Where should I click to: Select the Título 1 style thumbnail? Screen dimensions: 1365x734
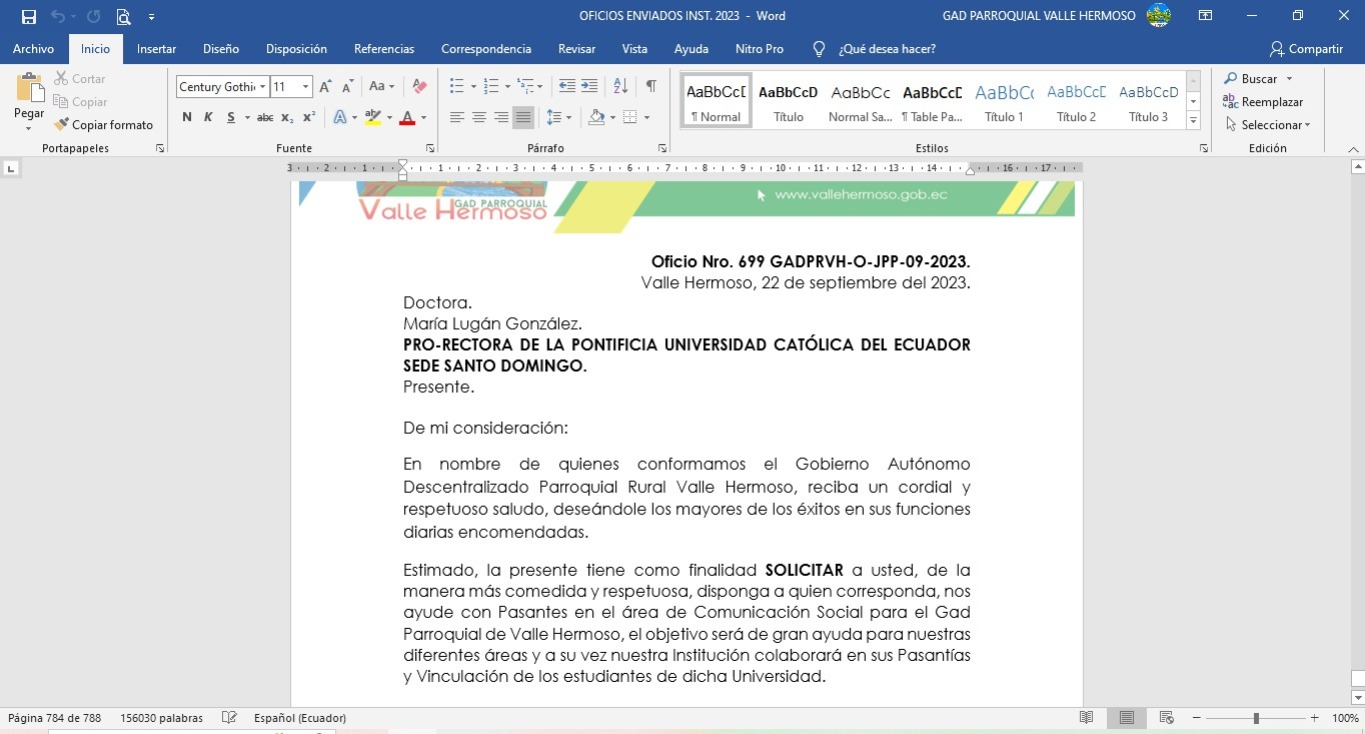point(1004,100)
